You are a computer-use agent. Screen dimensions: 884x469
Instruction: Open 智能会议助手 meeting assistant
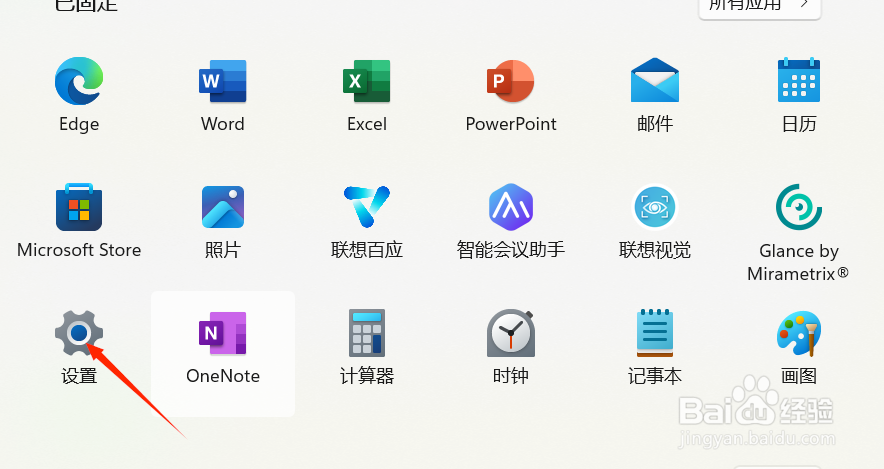point(511,207)
